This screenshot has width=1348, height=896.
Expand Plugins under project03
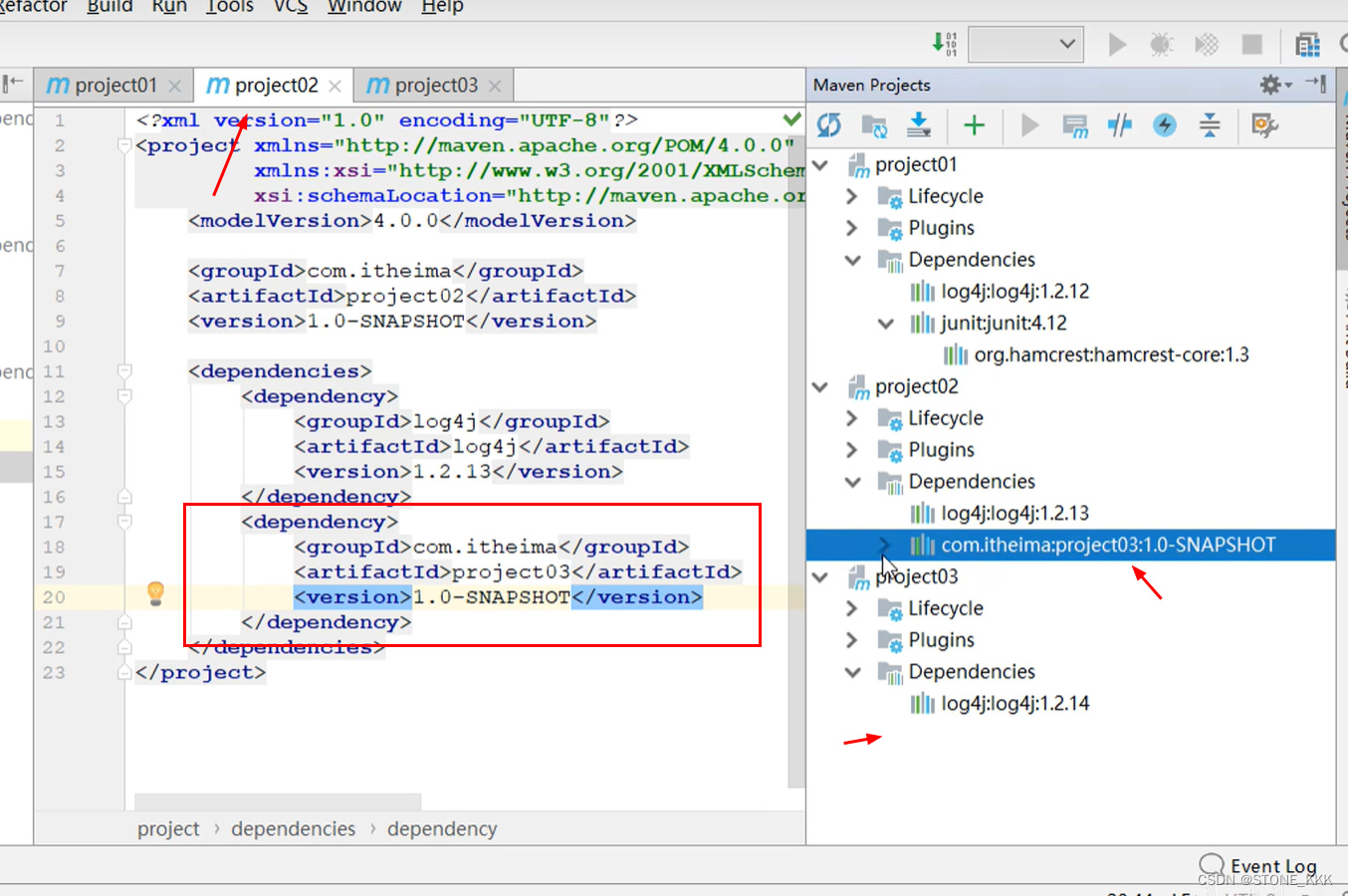(x=852, y=641)
